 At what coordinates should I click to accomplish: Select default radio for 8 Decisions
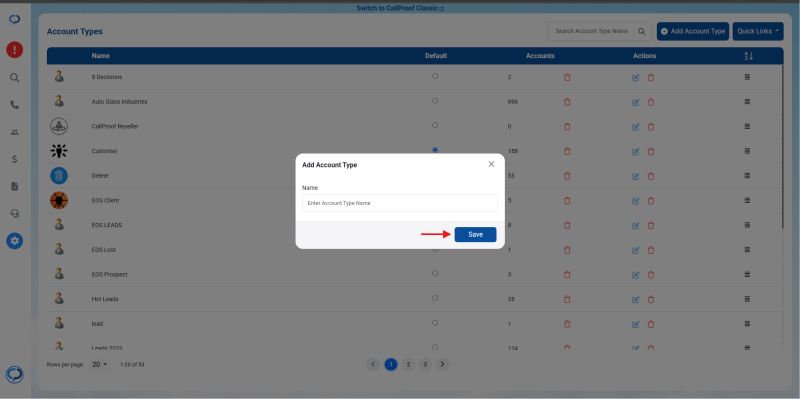coord(435,76)
